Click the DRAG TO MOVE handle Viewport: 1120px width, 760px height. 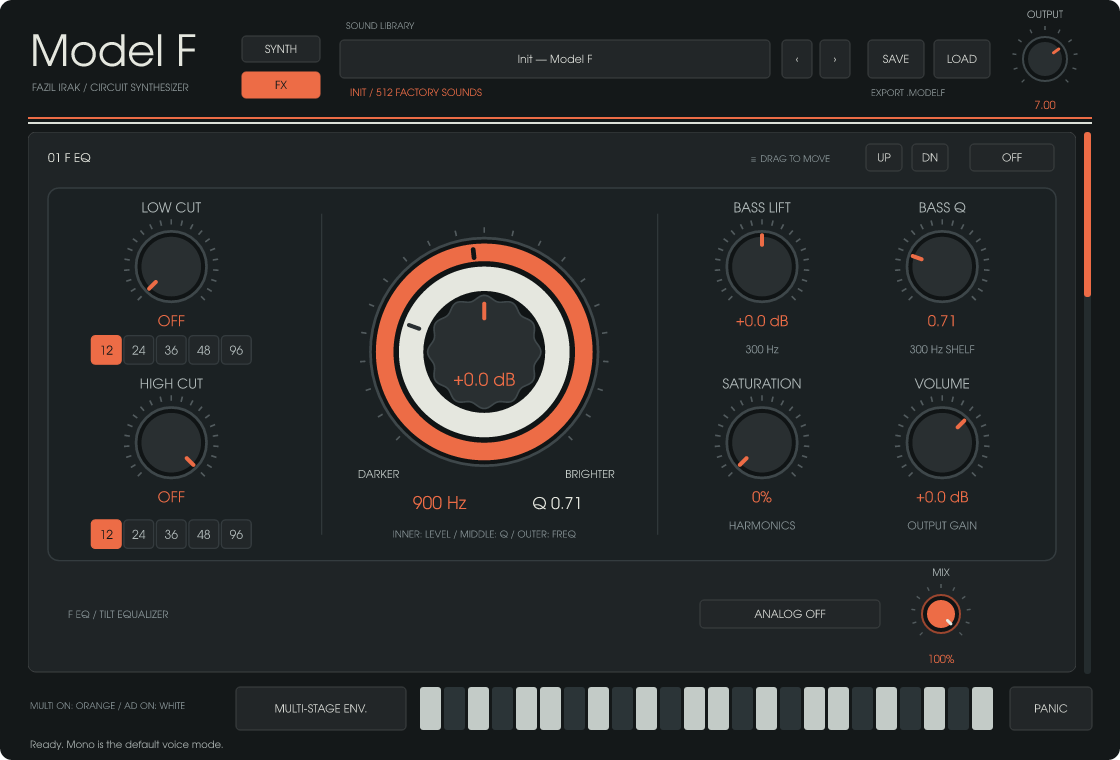790,159
